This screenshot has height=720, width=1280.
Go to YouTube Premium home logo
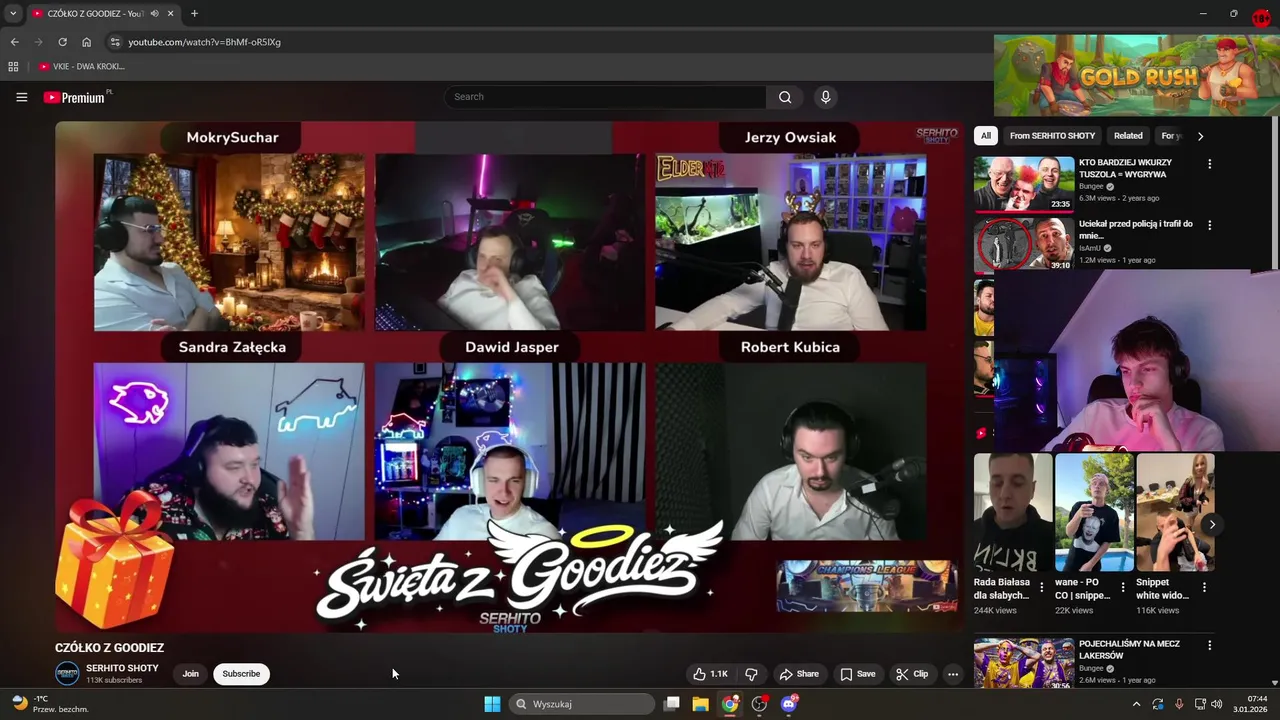pyautogui.click(x=76, y=97)
